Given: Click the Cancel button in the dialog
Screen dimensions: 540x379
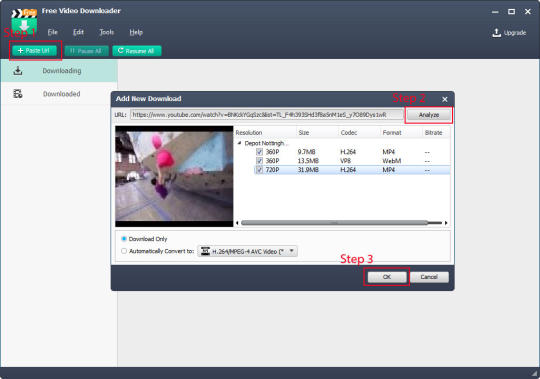Looking at the screenshot, I should pos(429,277).
